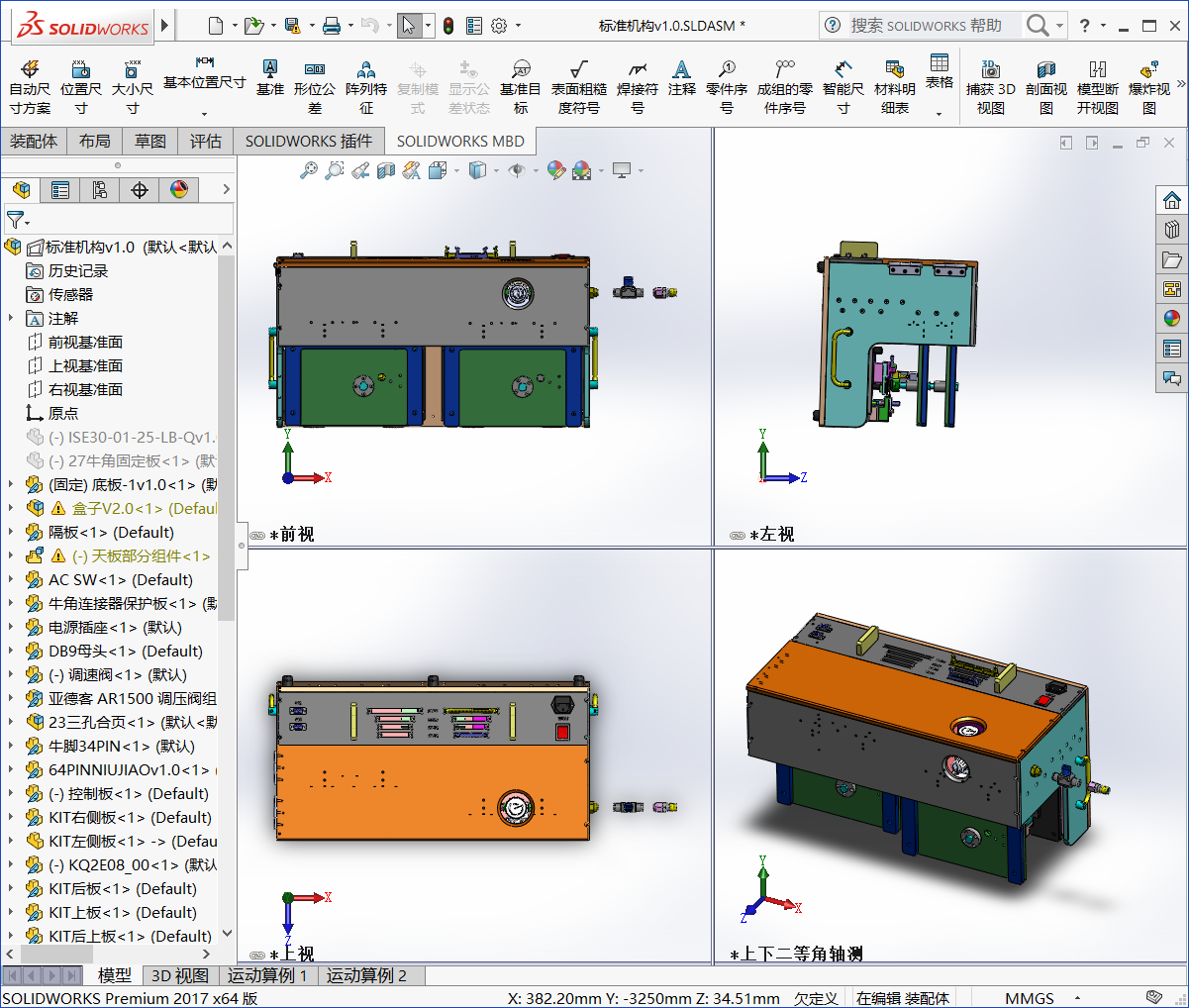Select the 模型断开视图 model break view tool
Viewport: 1189px width, 1008px height.
1098,87
